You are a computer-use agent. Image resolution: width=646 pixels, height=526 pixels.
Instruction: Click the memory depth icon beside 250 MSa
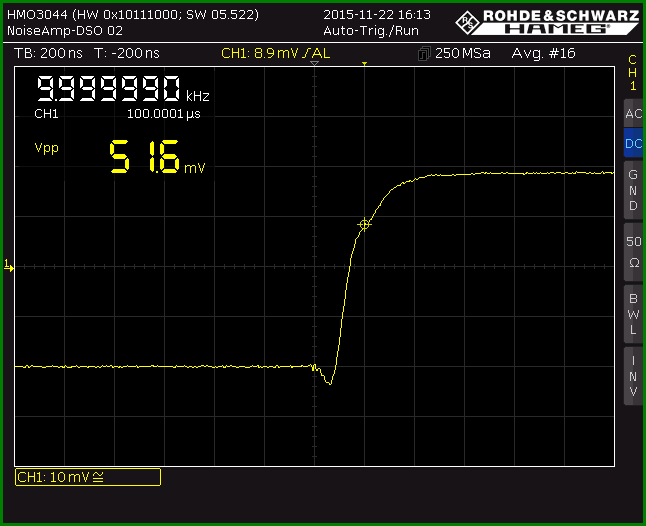424,54
